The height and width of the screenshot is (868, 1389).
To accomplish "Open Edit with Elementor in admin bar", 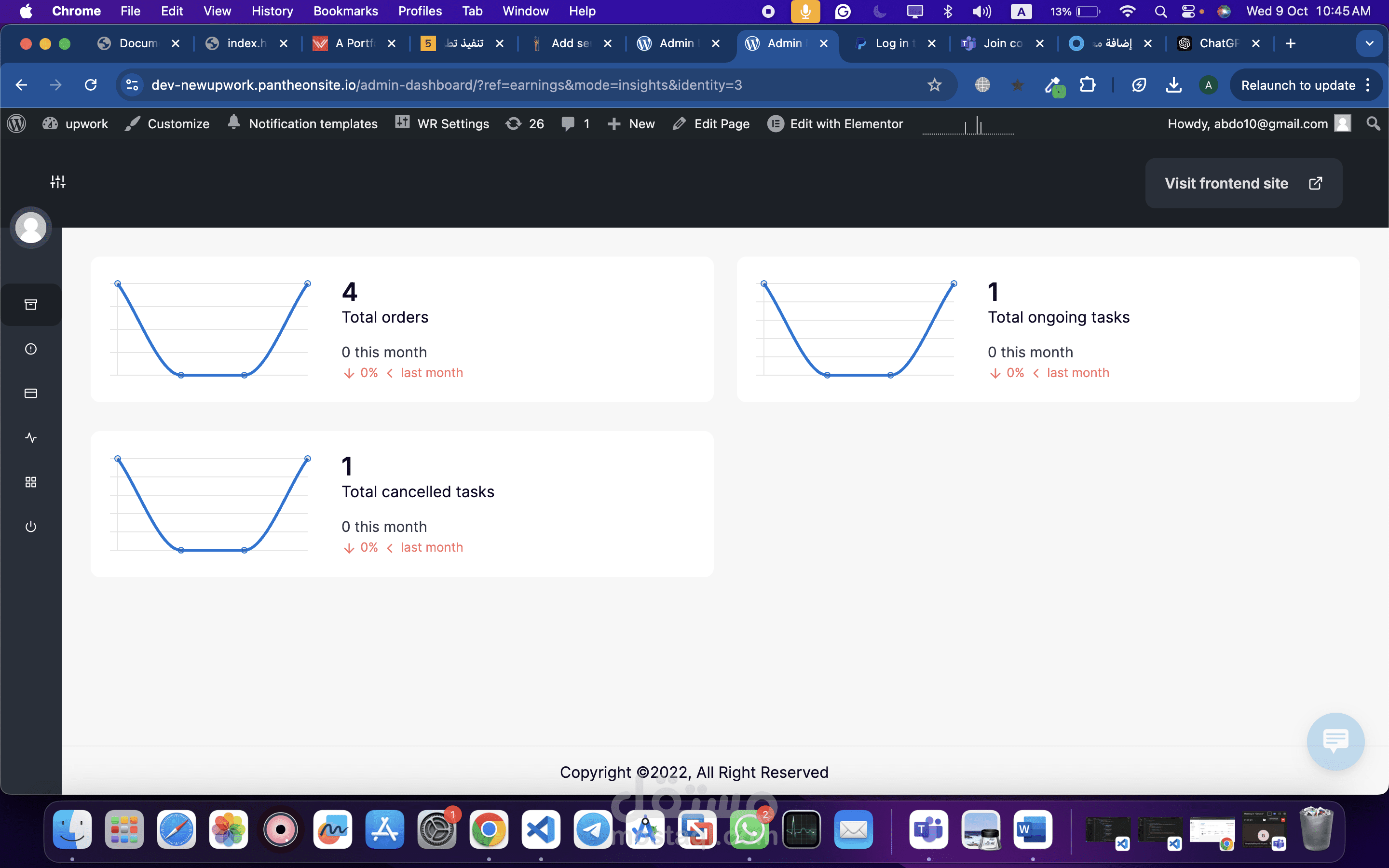I will (835, 124).
